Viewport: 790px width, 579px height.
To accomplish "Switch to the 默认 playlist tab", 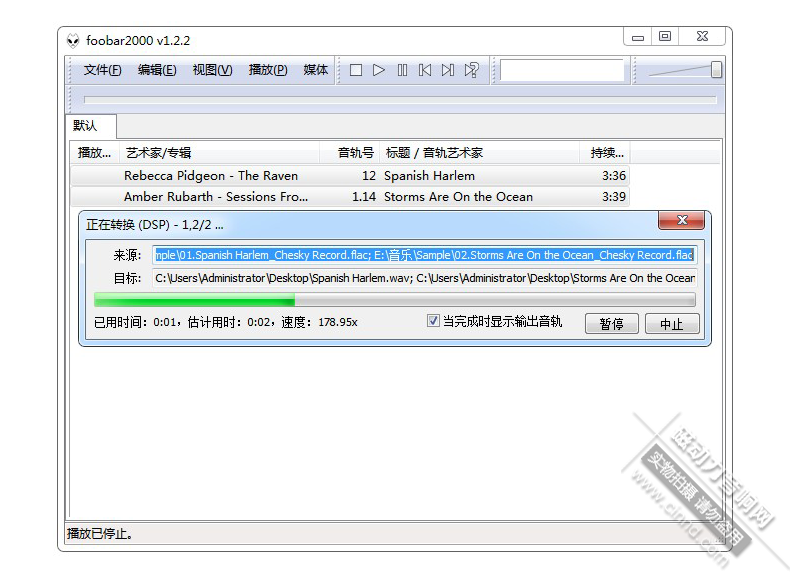I will tap(86, 126).
